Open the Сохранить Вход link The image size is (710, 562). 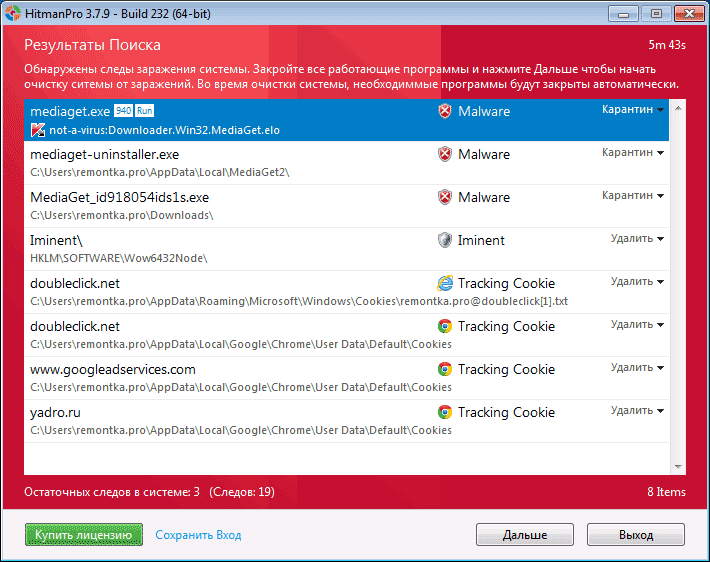198,535
